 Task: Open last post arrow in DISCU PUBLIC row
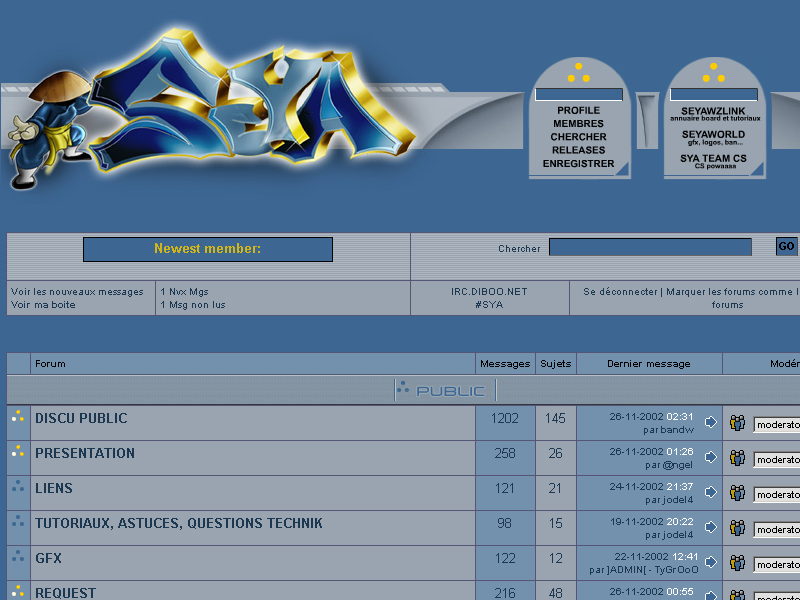point(711,423)
